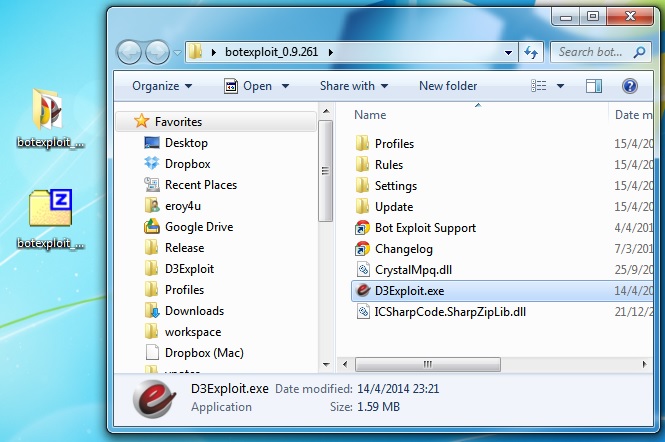Open Dropbox (Mac) in navigation pane
The width and height of the screenshot is (665, 442).
click(x=204, y=353)
